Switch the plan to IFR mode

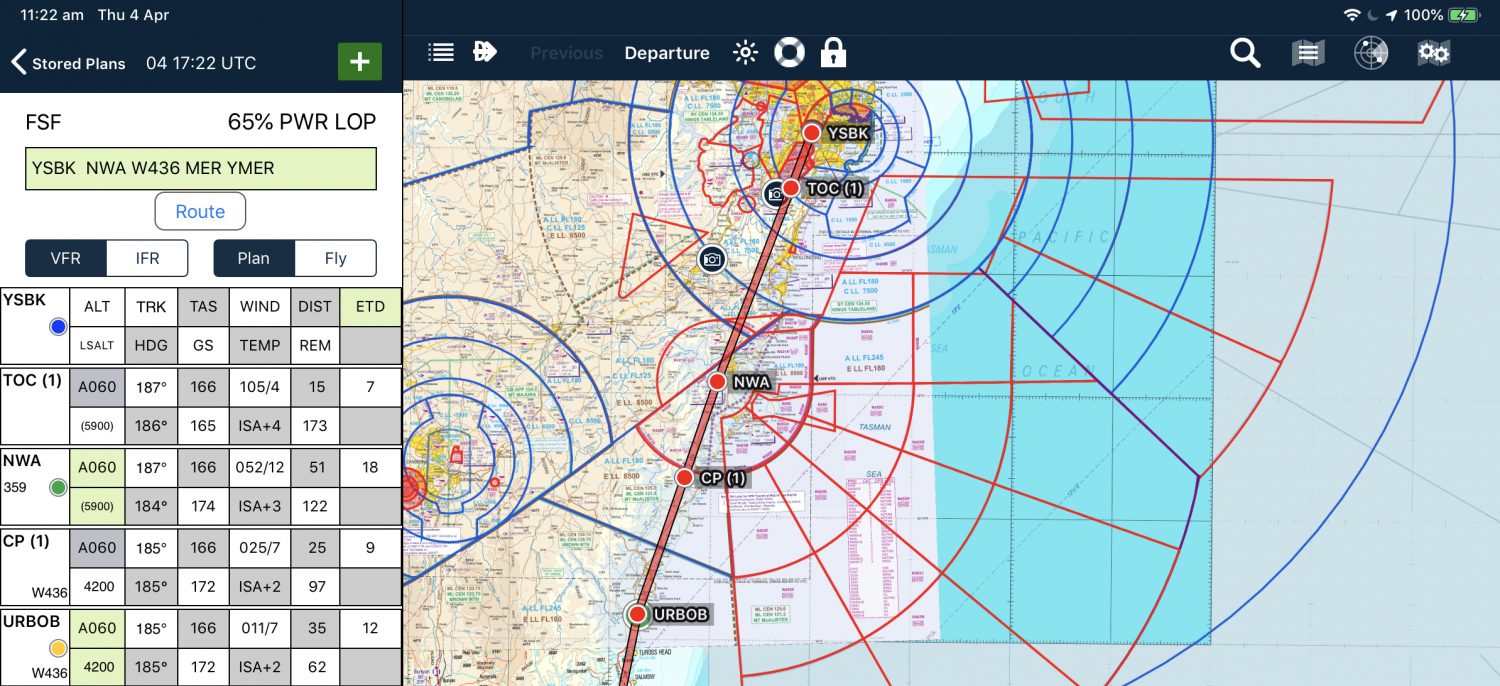click(x=146, y=258)
